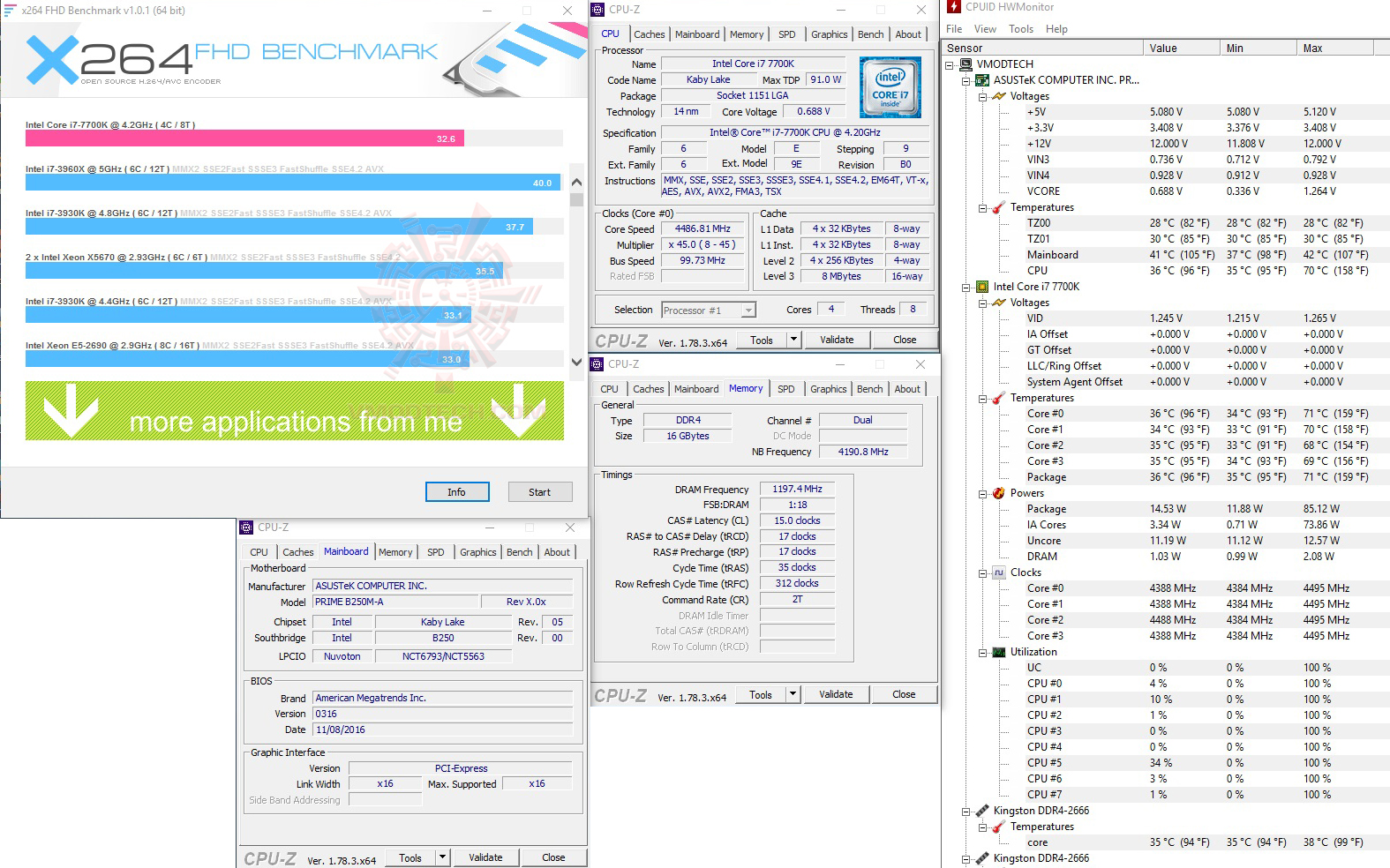Click the more applications from me banner
The width and height of the screenshot is (1390, 868).
295,411
